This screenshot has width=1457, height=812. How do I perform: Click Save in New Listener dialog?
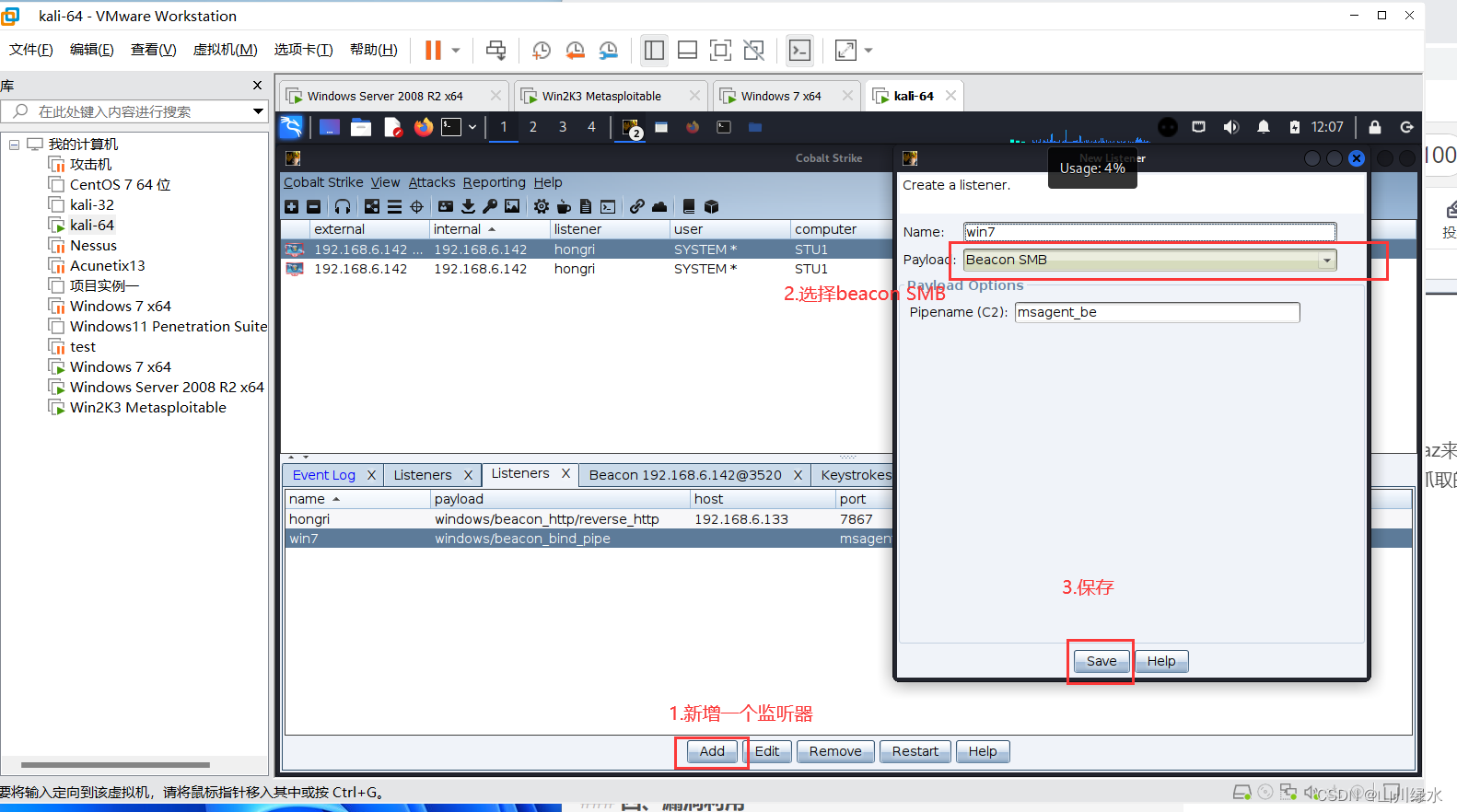pos(1101,661)
